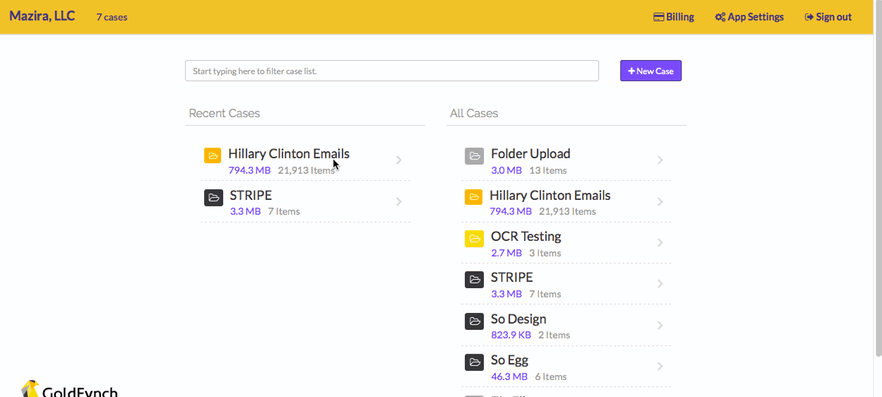Click '13 Items' under Folder Upload
The width and height of the screenshot is (882, 397).
click(x=548, y=170)
